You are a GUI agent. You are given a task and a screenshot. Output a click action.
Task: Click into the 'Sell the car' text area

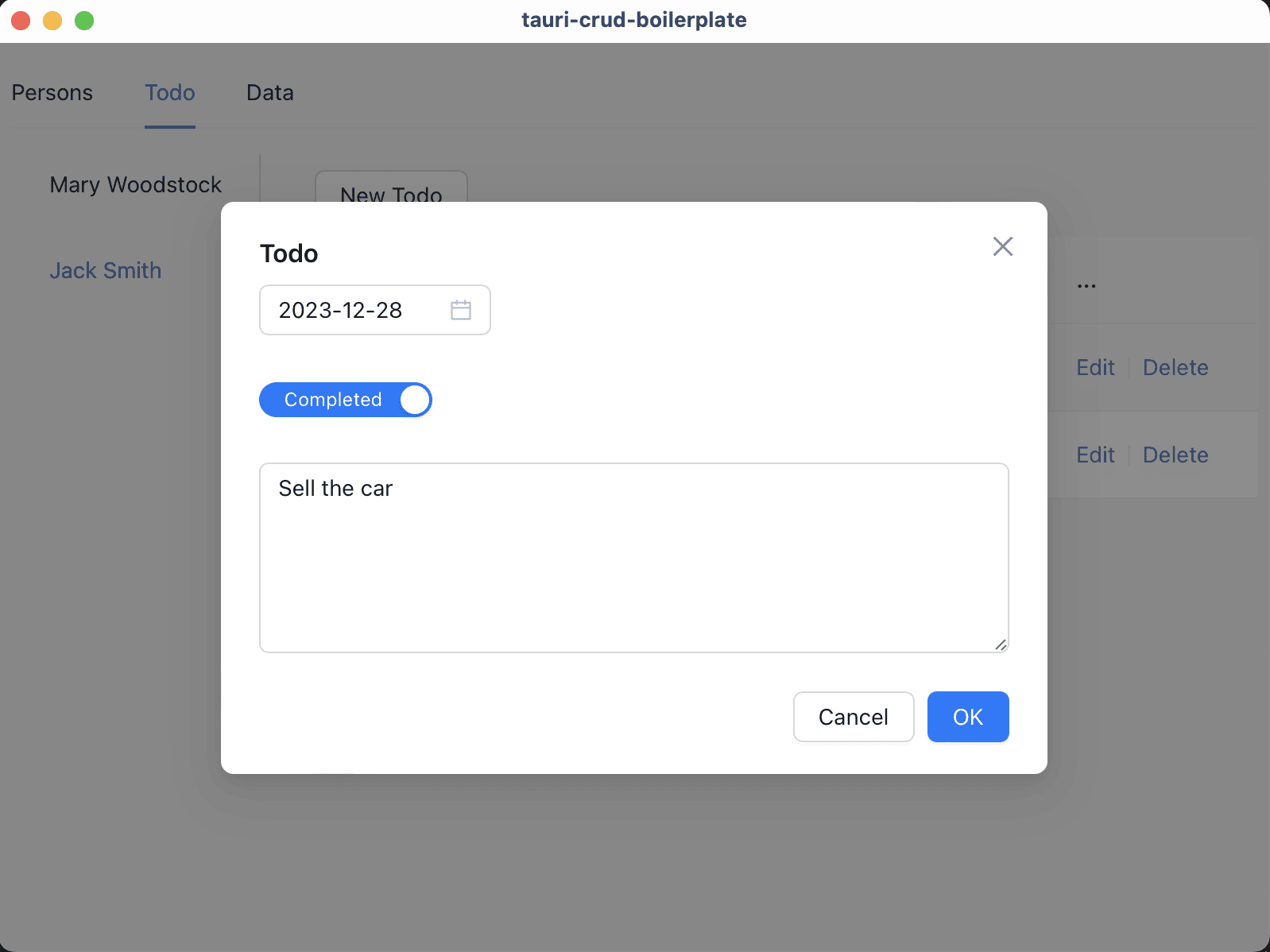pos(633,556)
